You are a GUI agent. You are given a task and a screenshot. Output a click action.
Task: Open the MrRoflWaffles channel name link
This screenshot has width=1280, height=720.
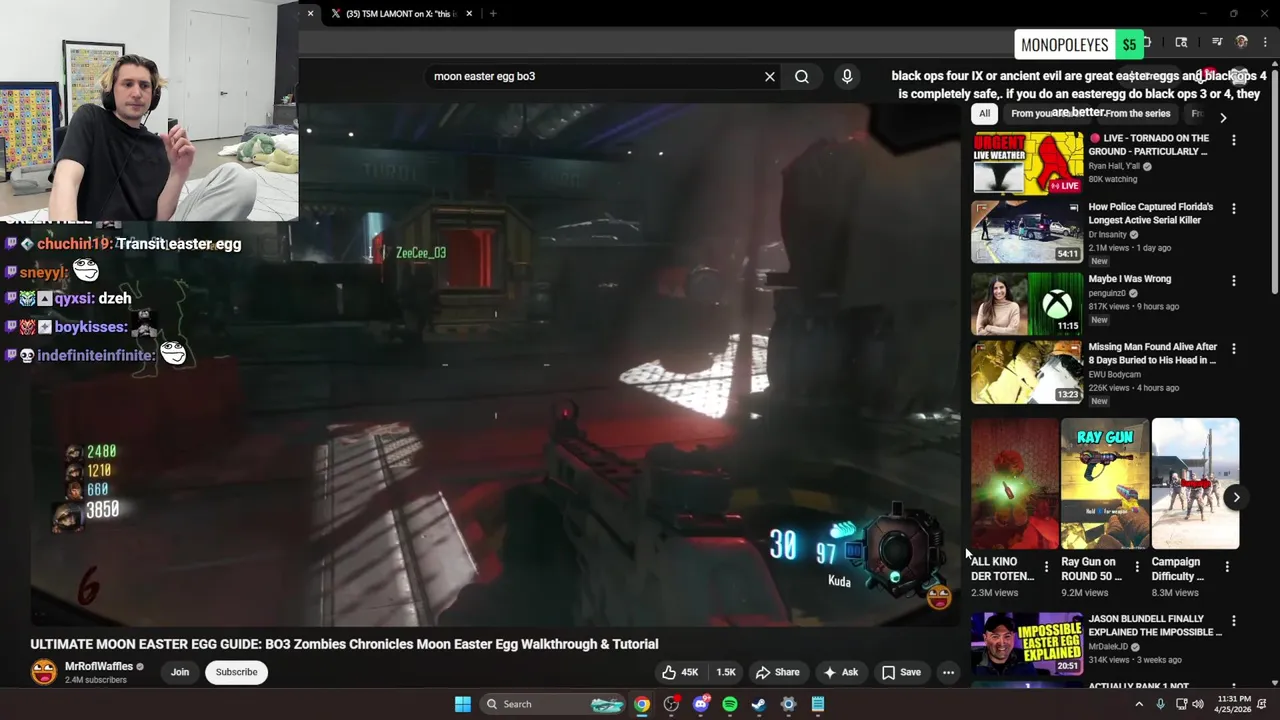tap(99, 666)
